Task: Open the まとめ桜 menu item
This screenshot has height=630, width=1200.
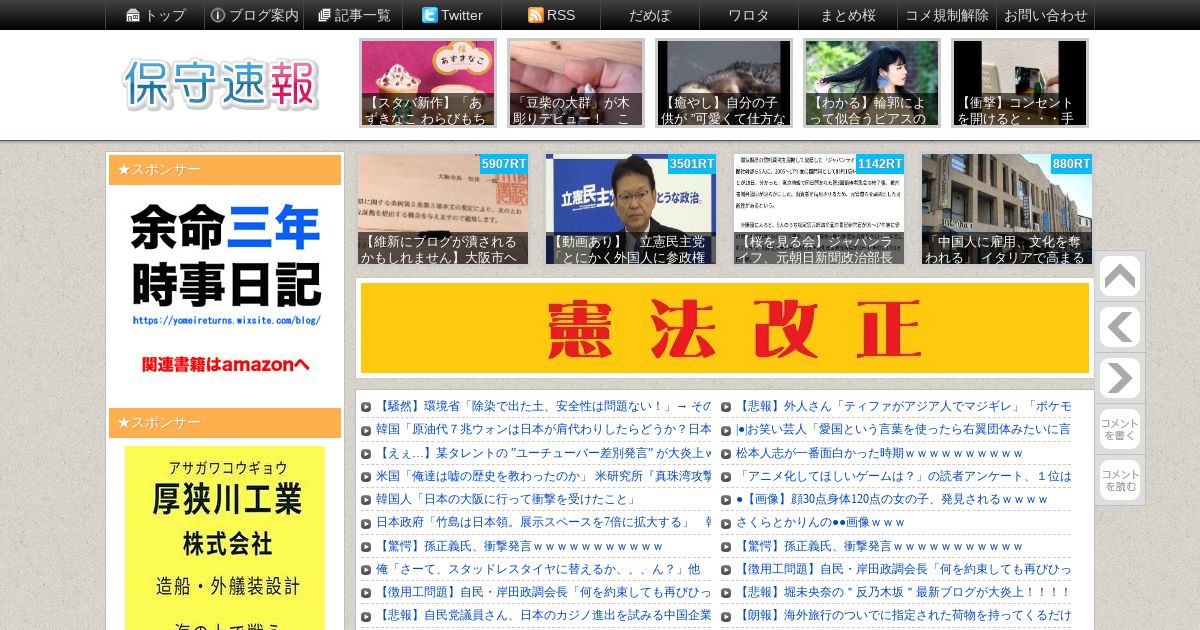Action: coord(848,15)
